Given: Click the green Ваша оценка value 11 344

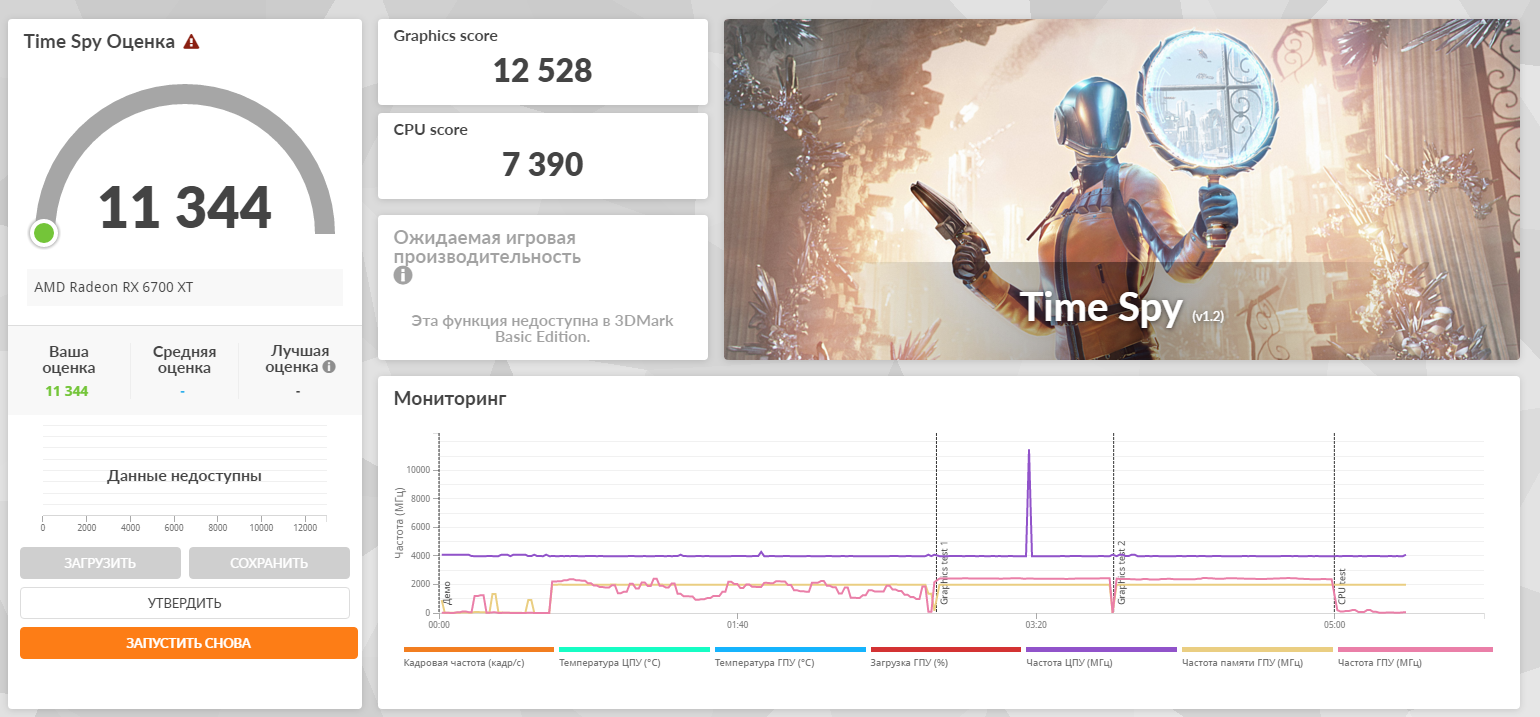Looking at the screenshot, I should [x=67, y=391].
